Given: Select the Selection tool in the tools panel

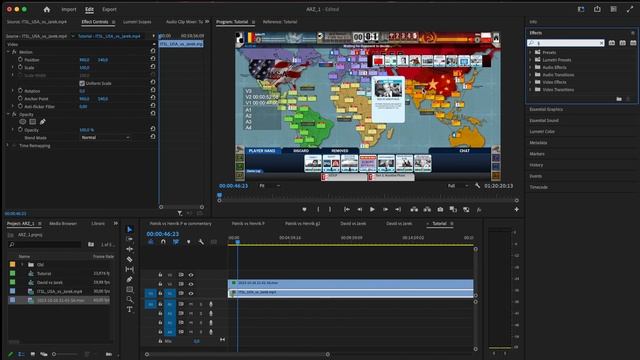Looking at the screenshot, I should [x=130, y=229].
